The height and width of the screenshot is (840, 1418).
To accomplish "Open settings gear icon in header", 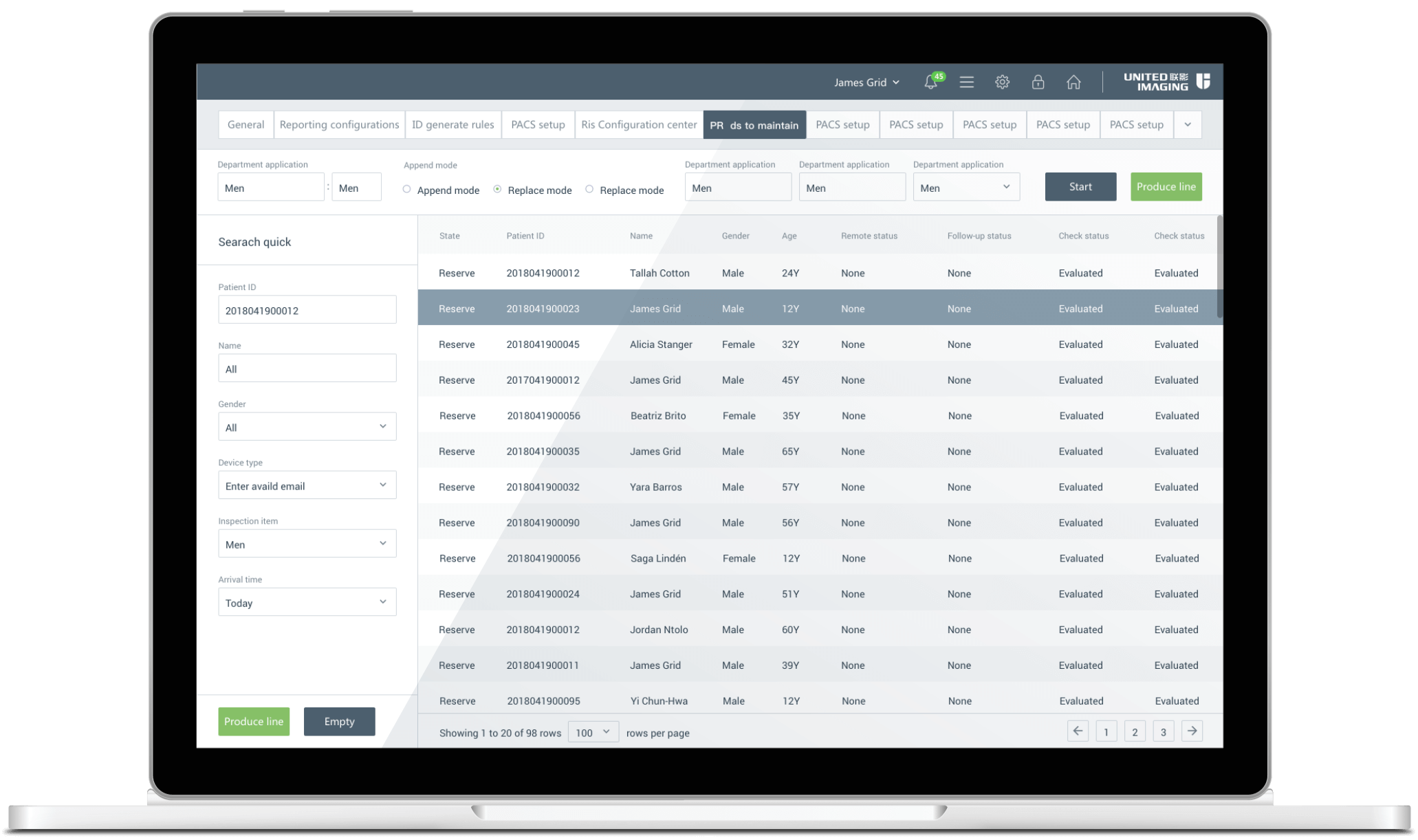I will click(1002, 82).
